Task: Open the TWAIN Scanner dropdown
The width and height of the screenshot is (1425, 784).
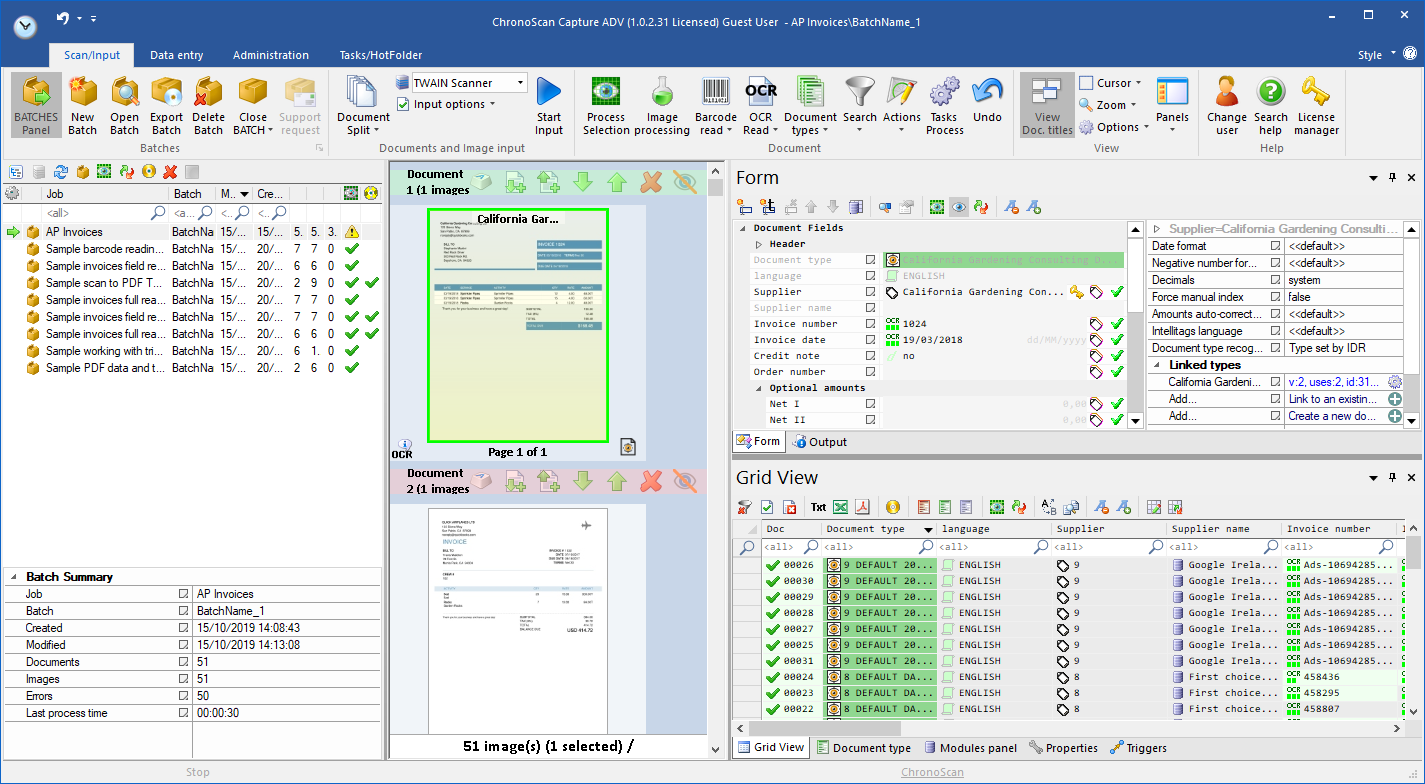Action: [521, 83]
